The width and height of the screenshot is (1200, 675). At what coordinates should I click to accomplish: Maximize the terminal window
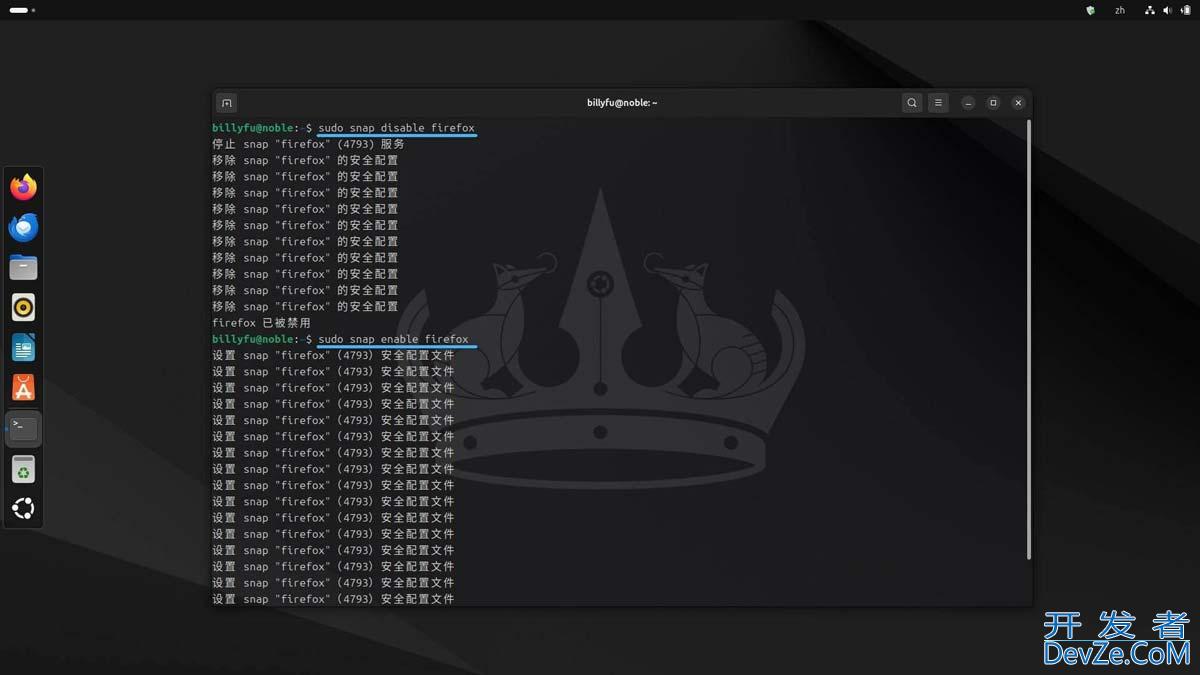[993, 103]
